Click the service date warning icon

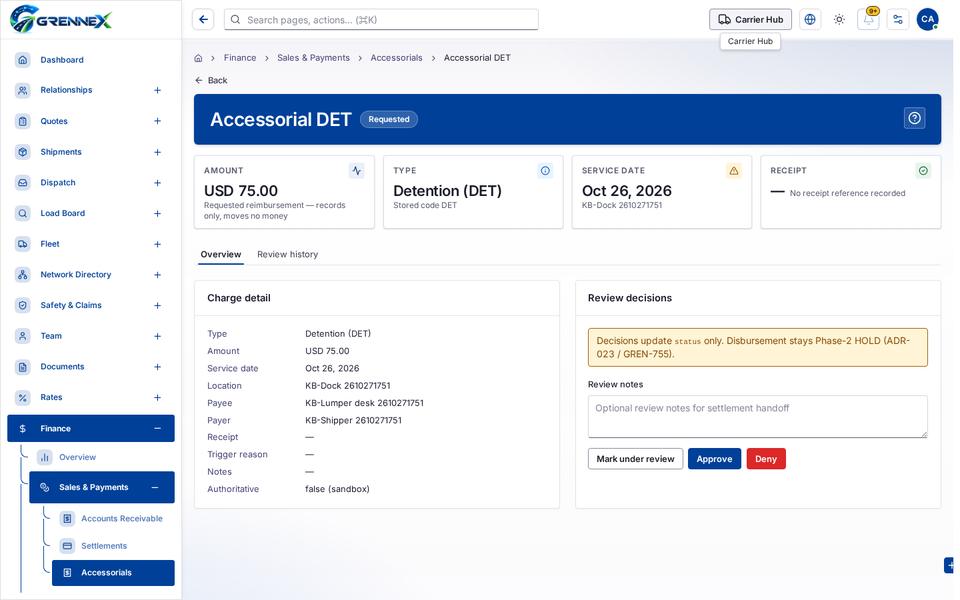(x=733, y=171)
